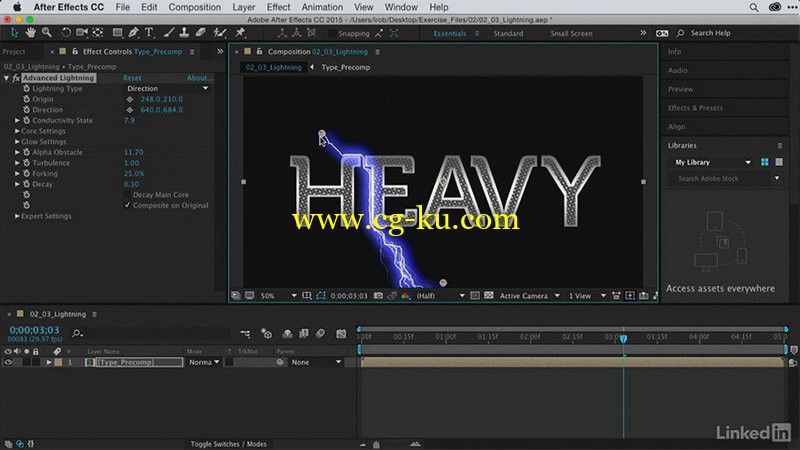Select the Roto Brush tool
Viewport: 800px width, 450px height.
(220, 33)
